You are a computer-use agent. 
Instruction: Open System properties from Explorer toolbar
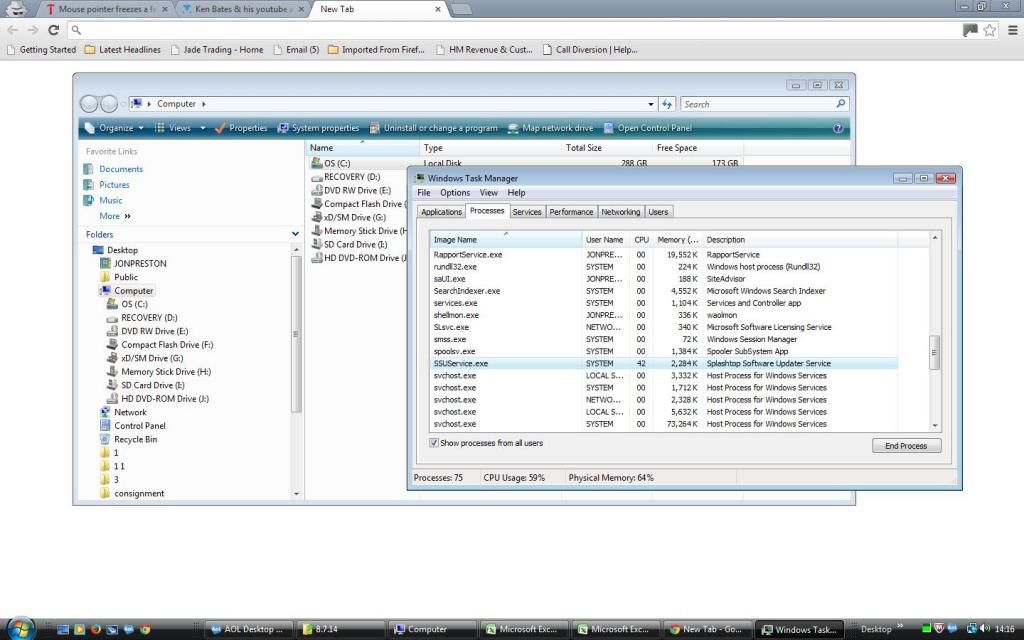tap(318, 129)
